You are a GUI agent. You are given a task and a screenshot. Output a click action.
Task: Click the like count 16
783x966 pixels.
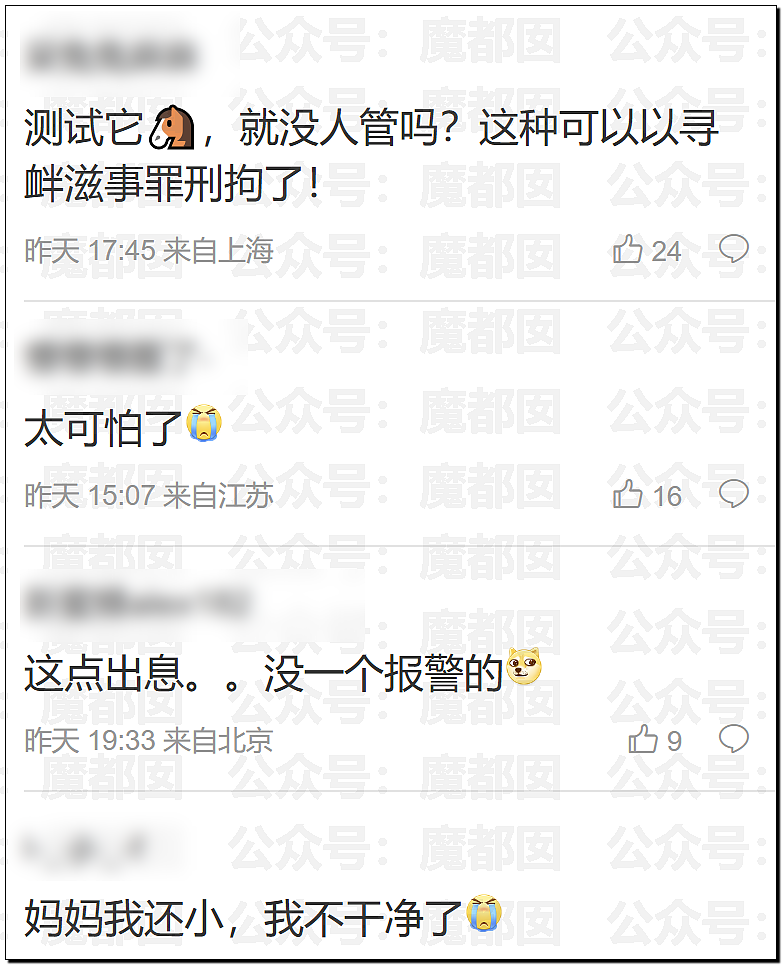667,496
